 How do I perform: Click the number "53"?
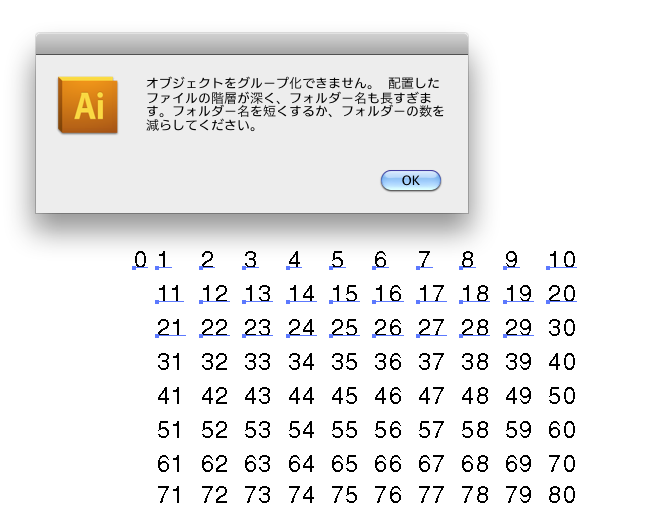coord(257,430)
